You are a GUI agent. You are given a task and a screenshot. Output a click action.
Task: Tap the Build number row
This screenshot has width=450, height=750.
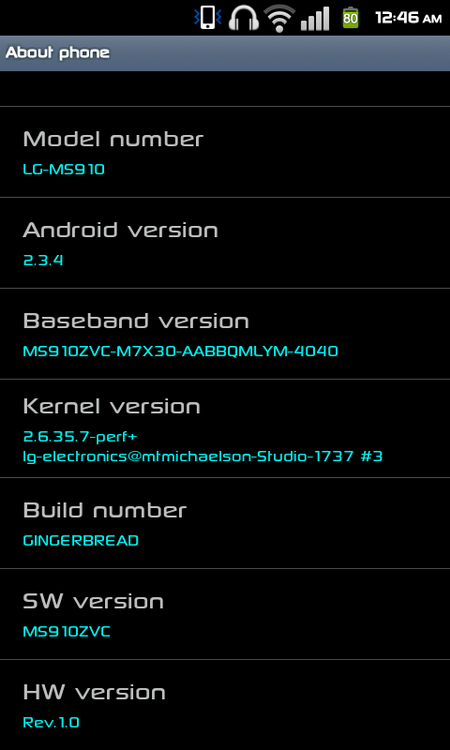[x=225, y=523]
